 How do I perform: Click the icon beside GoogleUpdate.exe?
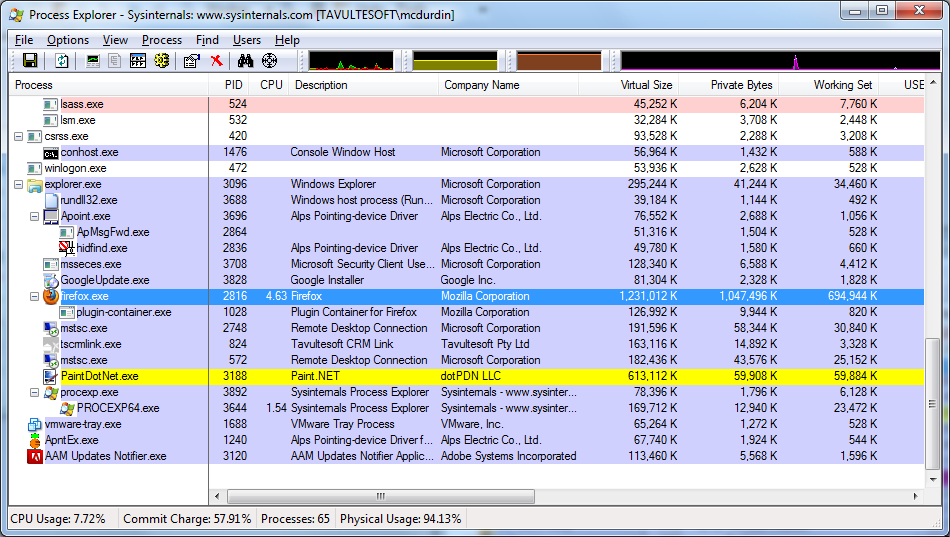coord(51,280)
